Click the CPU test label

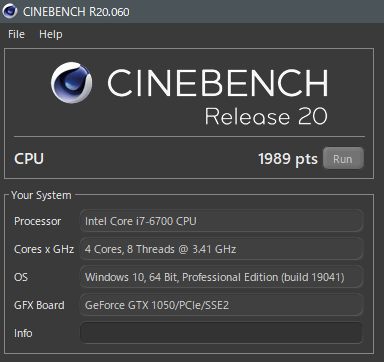click(29, 159)
